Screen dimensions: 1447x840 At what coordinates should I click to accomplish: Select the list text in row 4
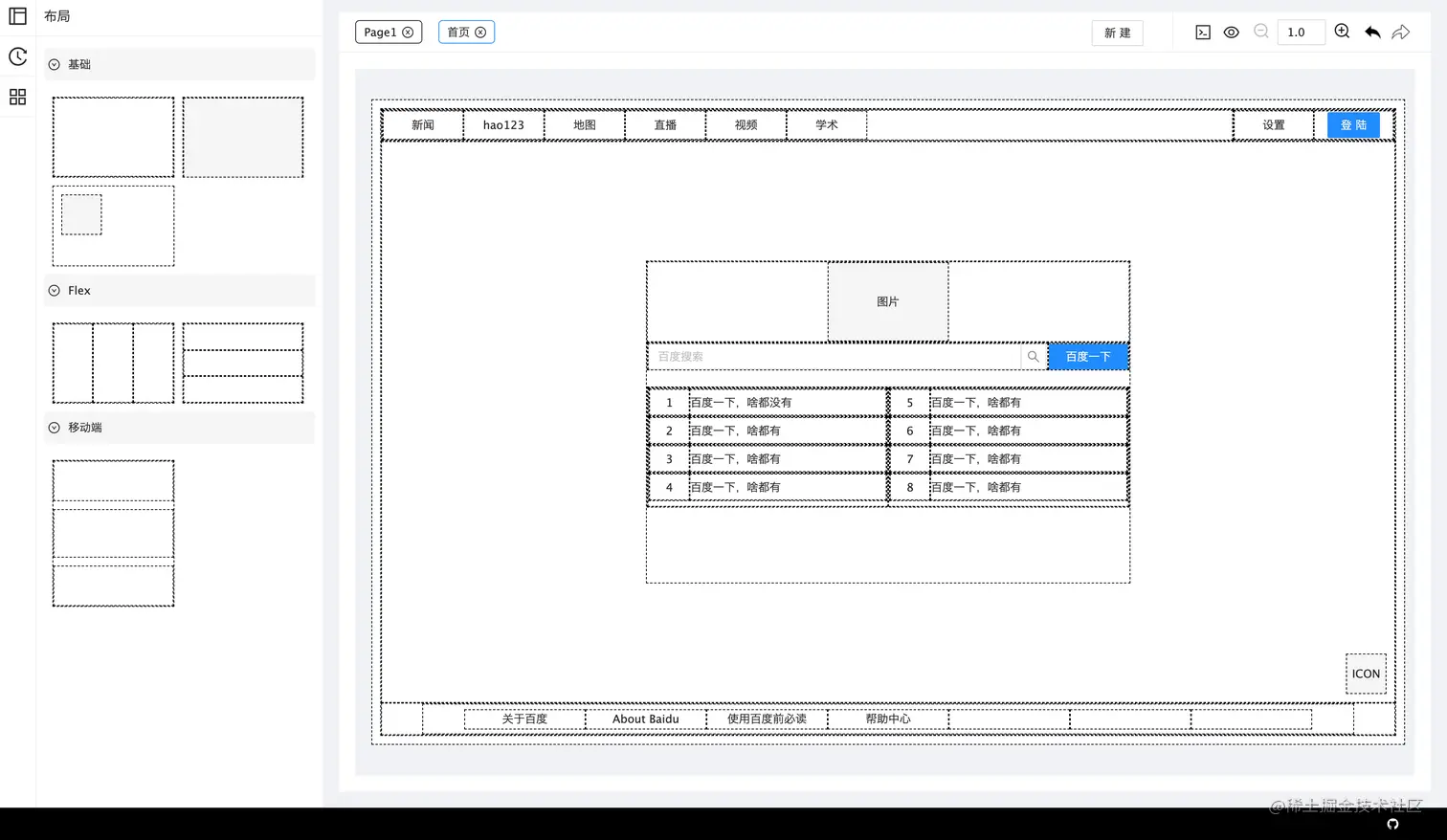[735, 488]
